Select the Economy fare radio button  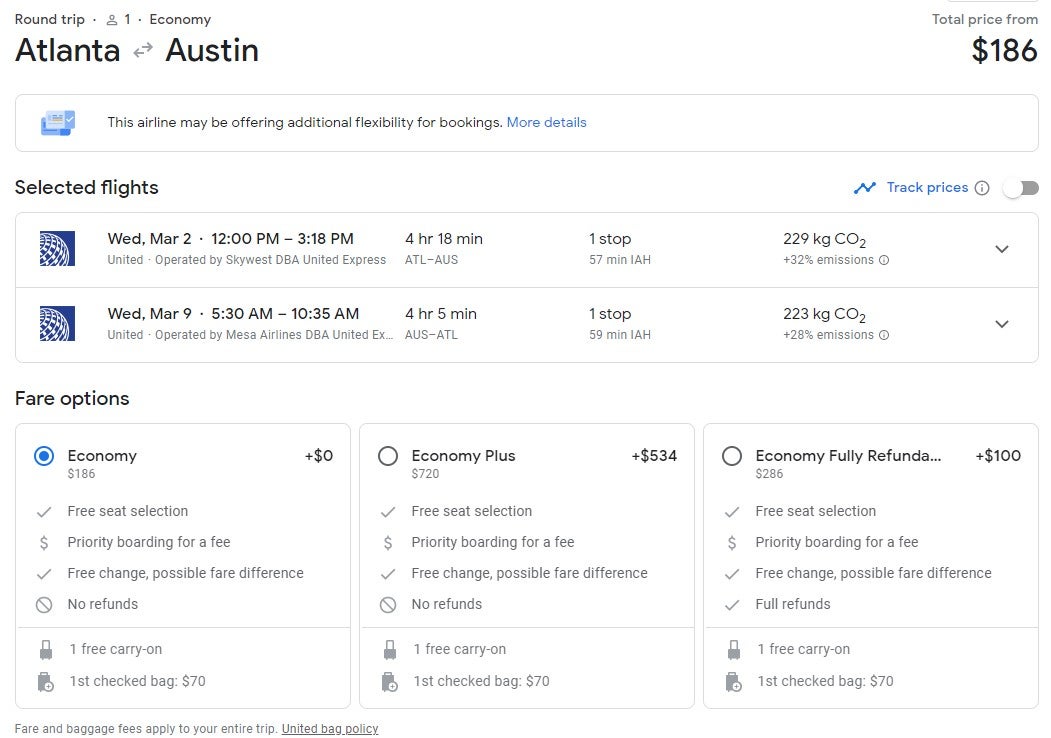pyautogui.click(x=44, y=456)
